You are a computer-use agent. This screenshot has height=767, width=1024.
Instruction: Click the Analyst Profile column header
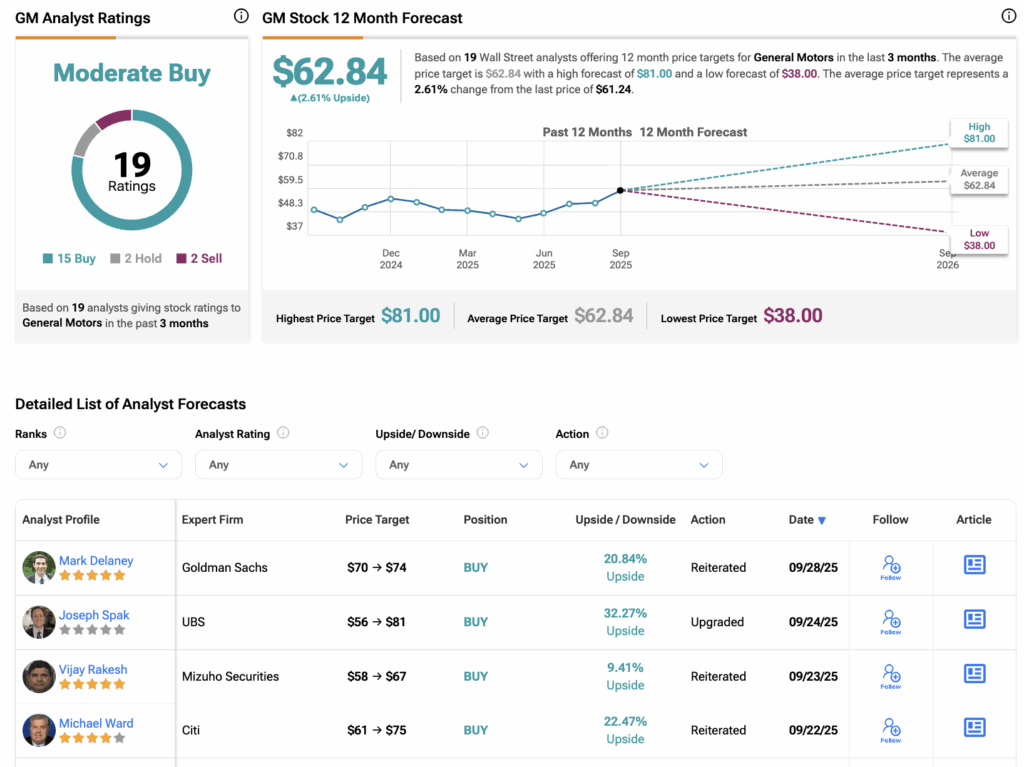pyautogui.click(x=61, y=519)
